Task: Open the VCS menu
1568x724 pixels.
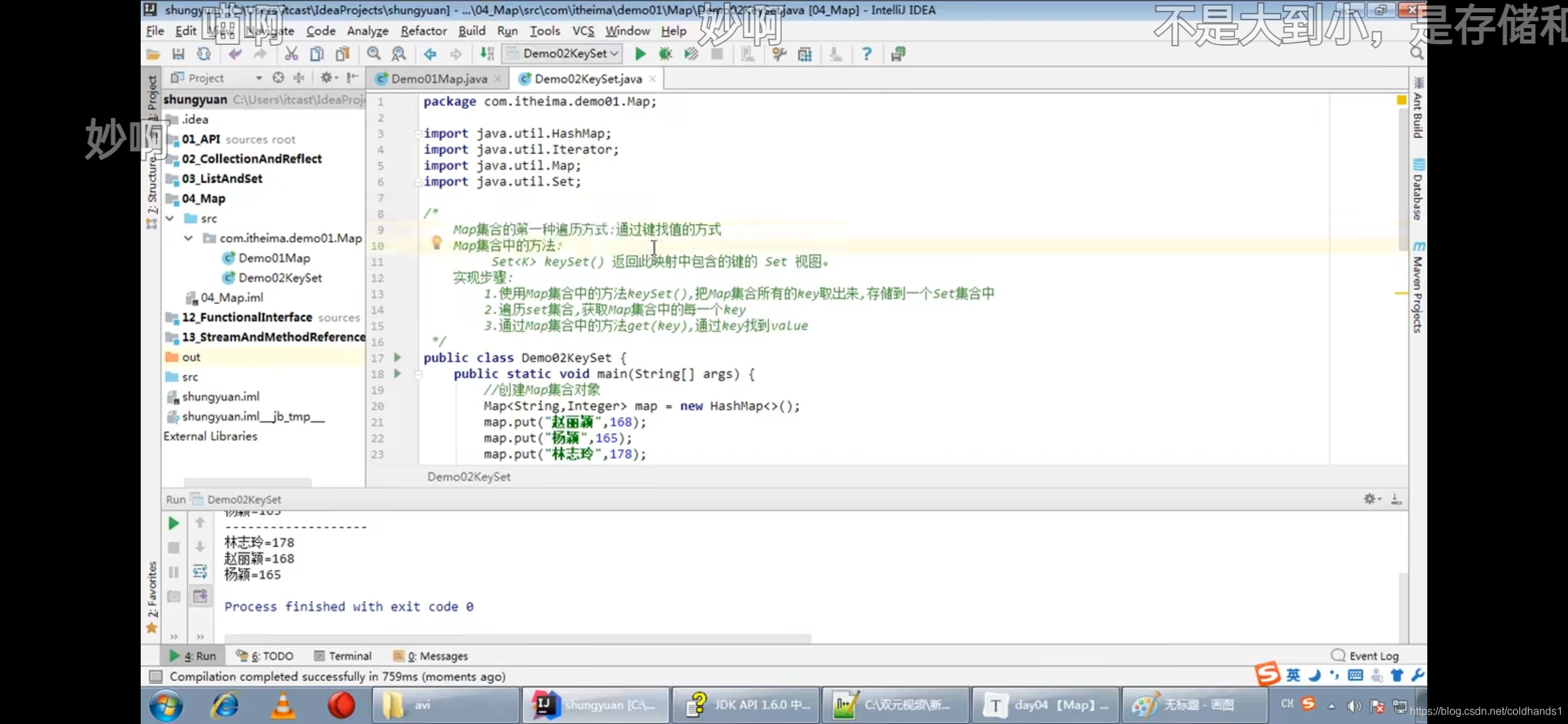Action: click(x=583, y=31)
